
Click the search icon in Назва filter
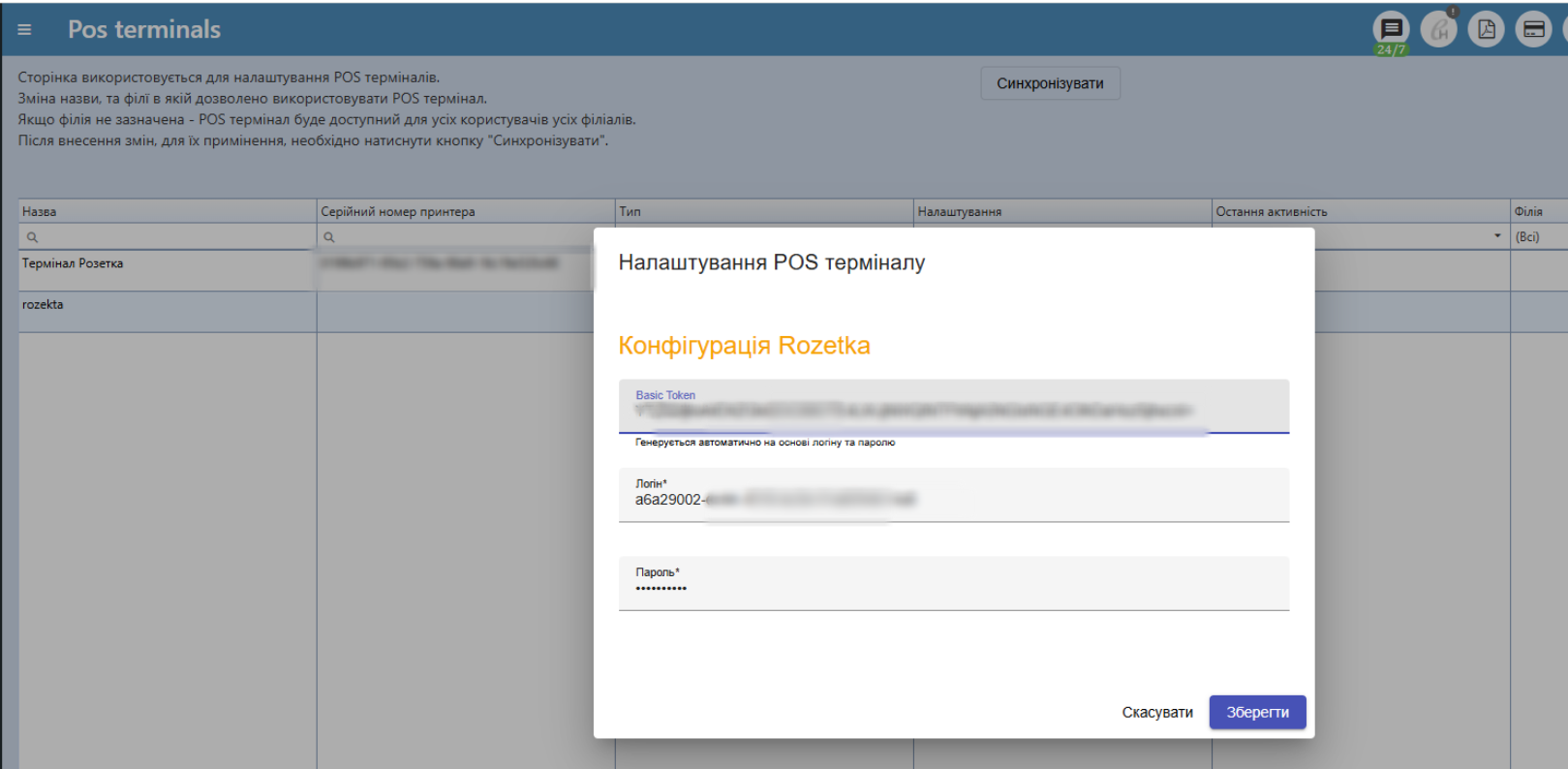click(x=32, y=237)
